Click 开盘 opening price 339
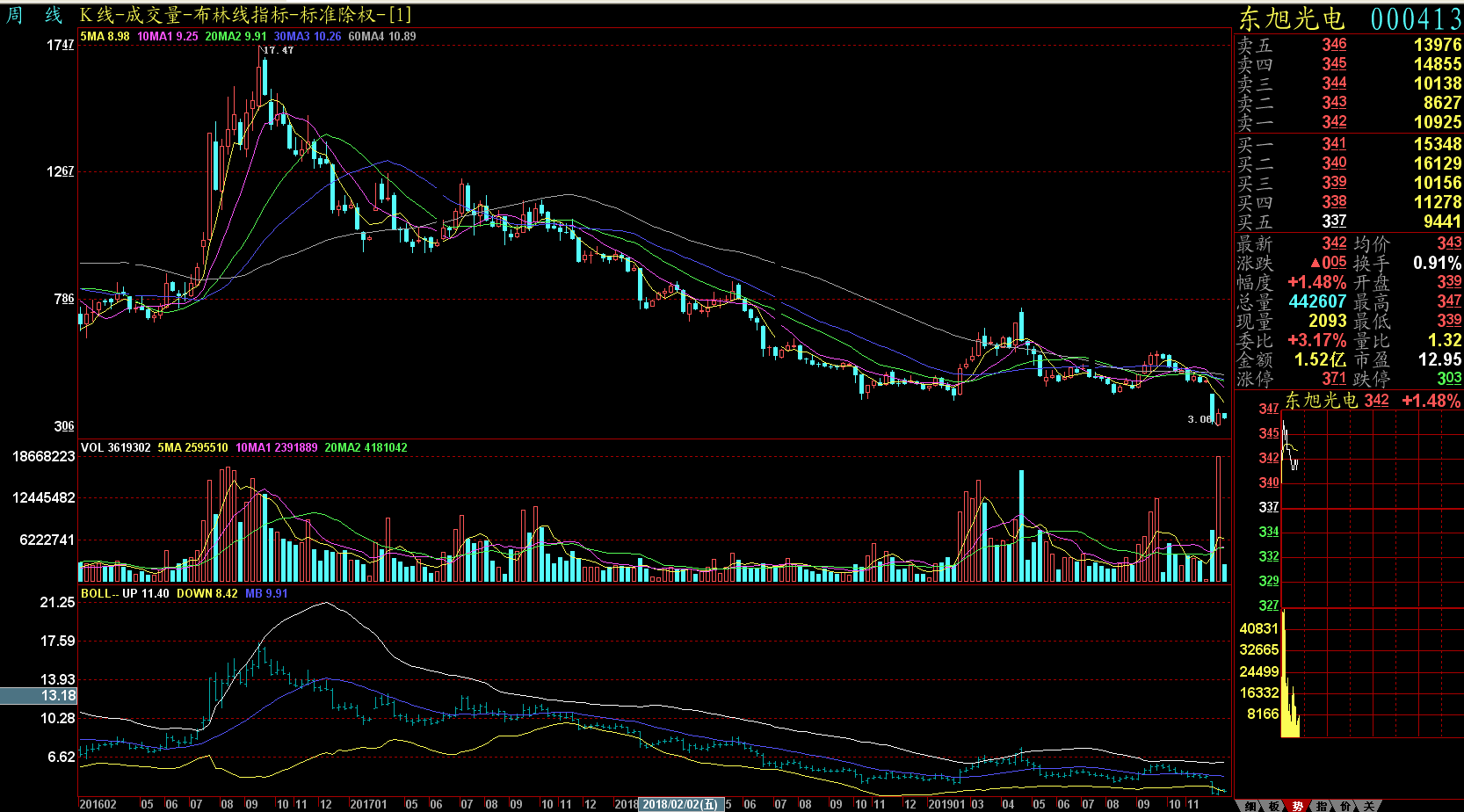 pyautogui.click(x=1449, y=282)
